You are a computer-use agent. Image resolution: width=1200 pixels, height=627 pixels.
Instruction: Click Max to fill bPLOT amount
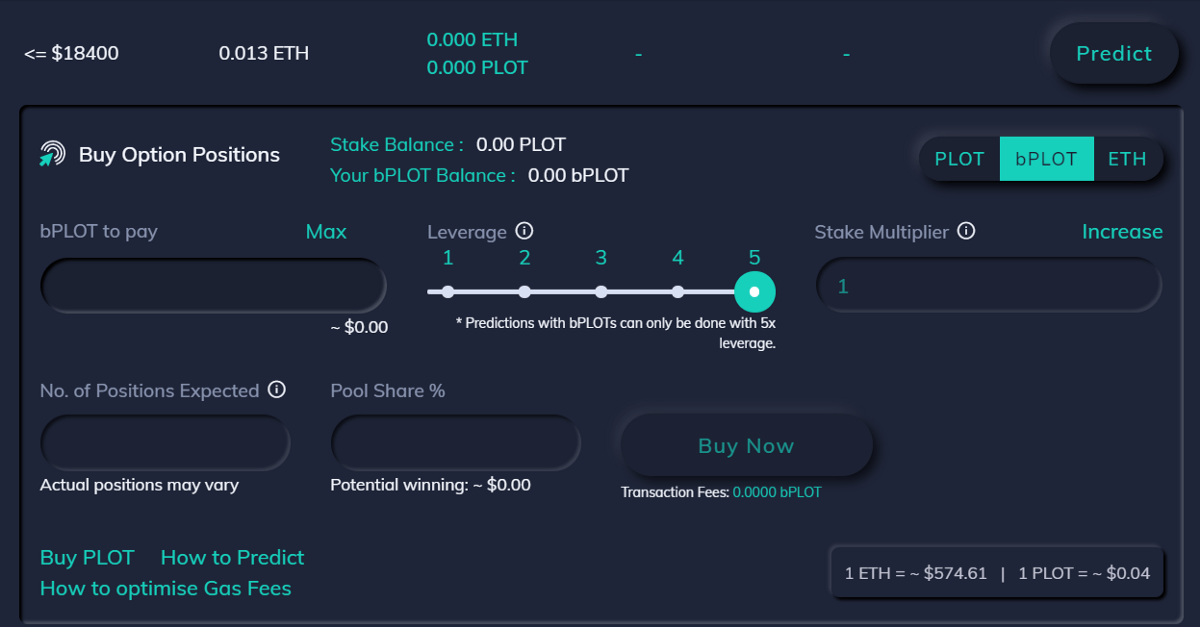[326, 232]
